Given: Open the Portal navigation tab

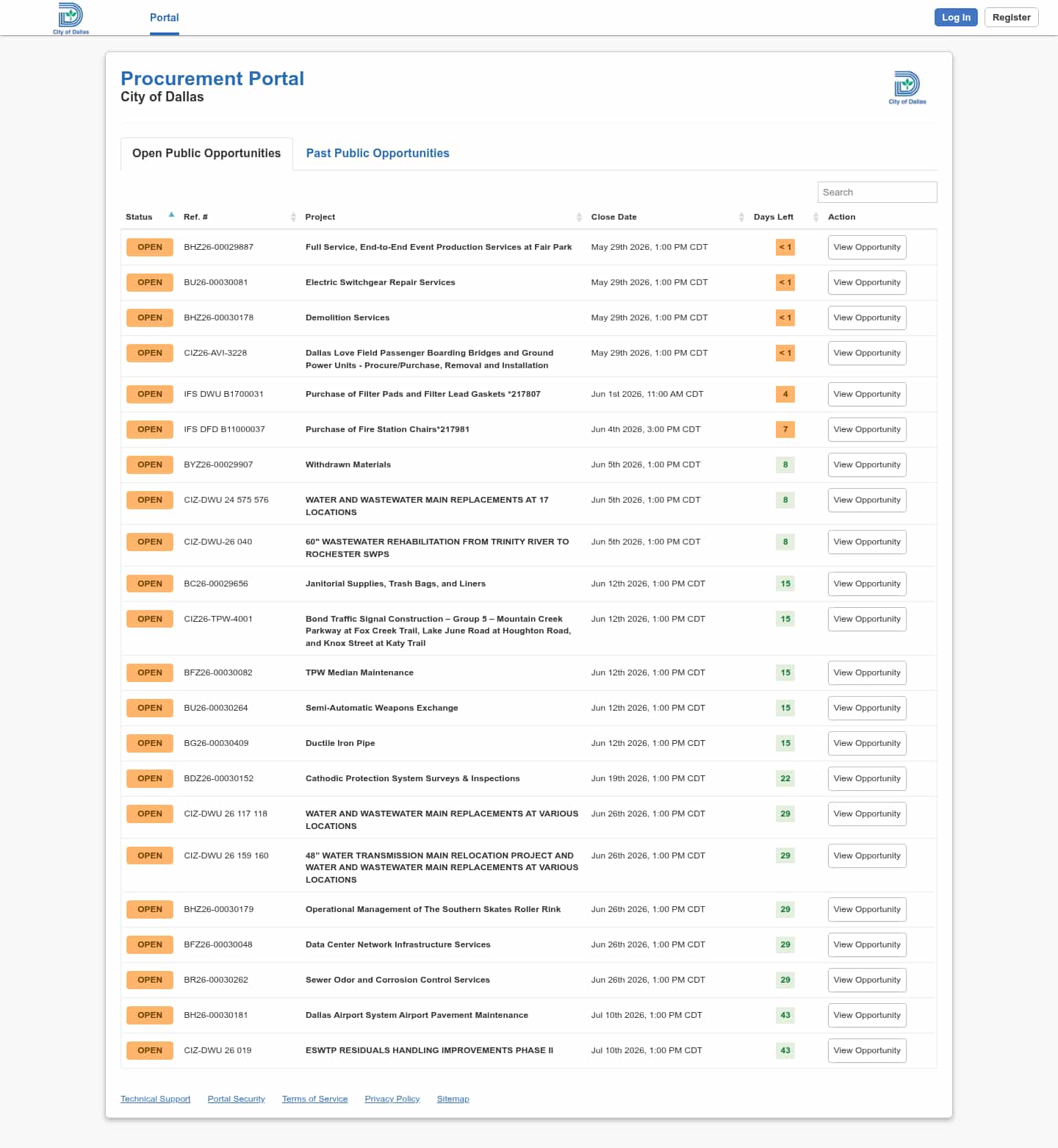Looking at the screenshot, I should (164, 18).
